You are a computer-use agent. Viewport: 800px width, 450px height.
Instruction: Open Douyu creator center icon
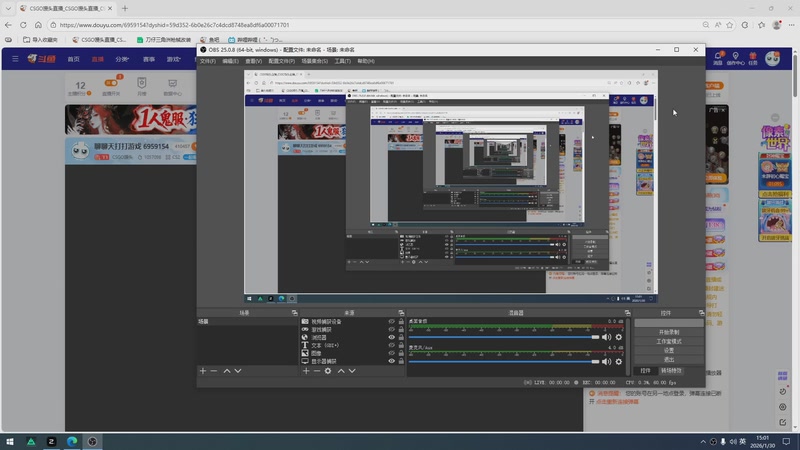pos(735,58)
